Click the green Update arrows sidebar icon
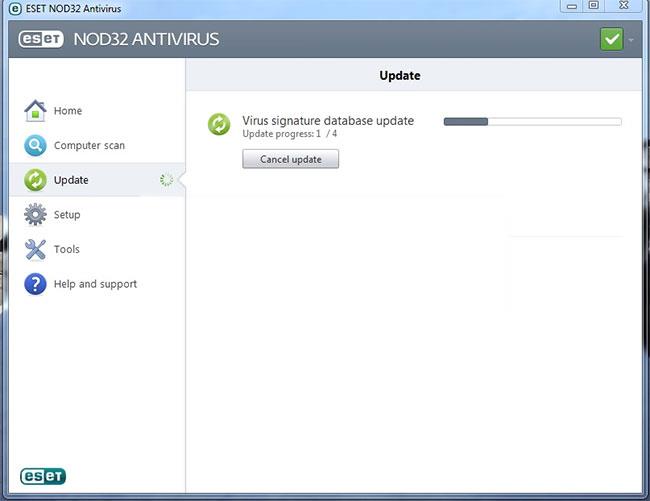Image resolution: width=650 pixels, height=501 pixels. pos(35,180)
